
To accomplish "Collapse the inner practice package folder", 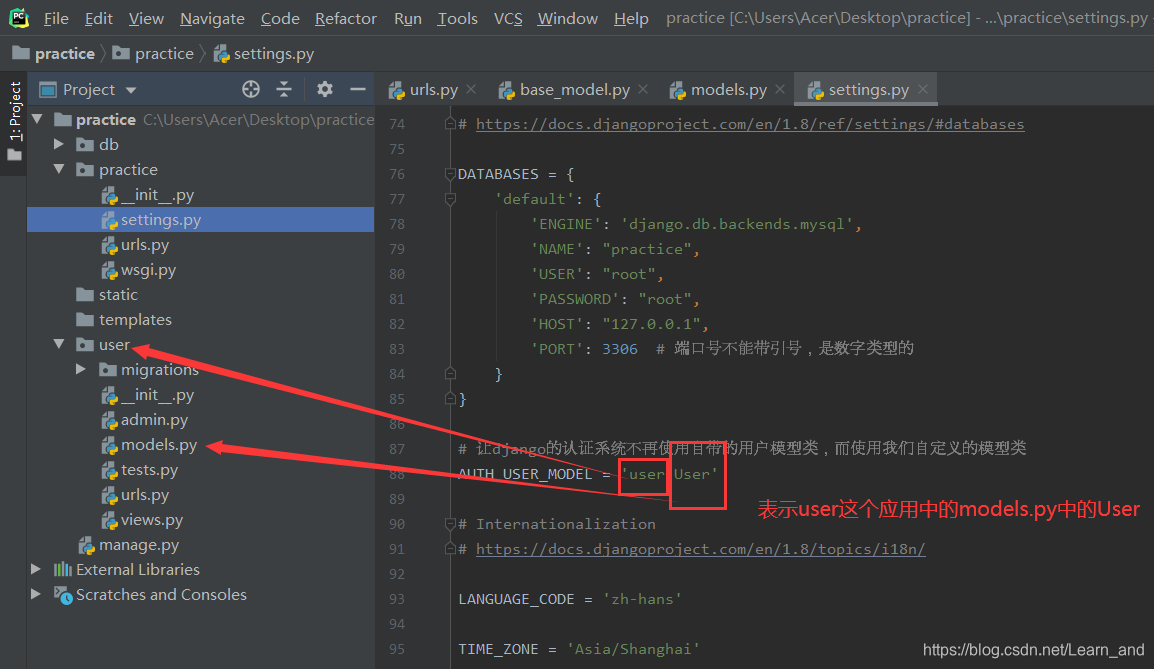I will [x=59, y=169].
